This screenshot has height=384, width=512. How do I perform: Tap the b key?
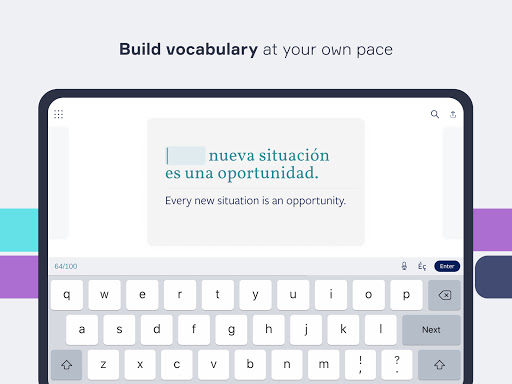pyautogui.click(x=250, y=365)
